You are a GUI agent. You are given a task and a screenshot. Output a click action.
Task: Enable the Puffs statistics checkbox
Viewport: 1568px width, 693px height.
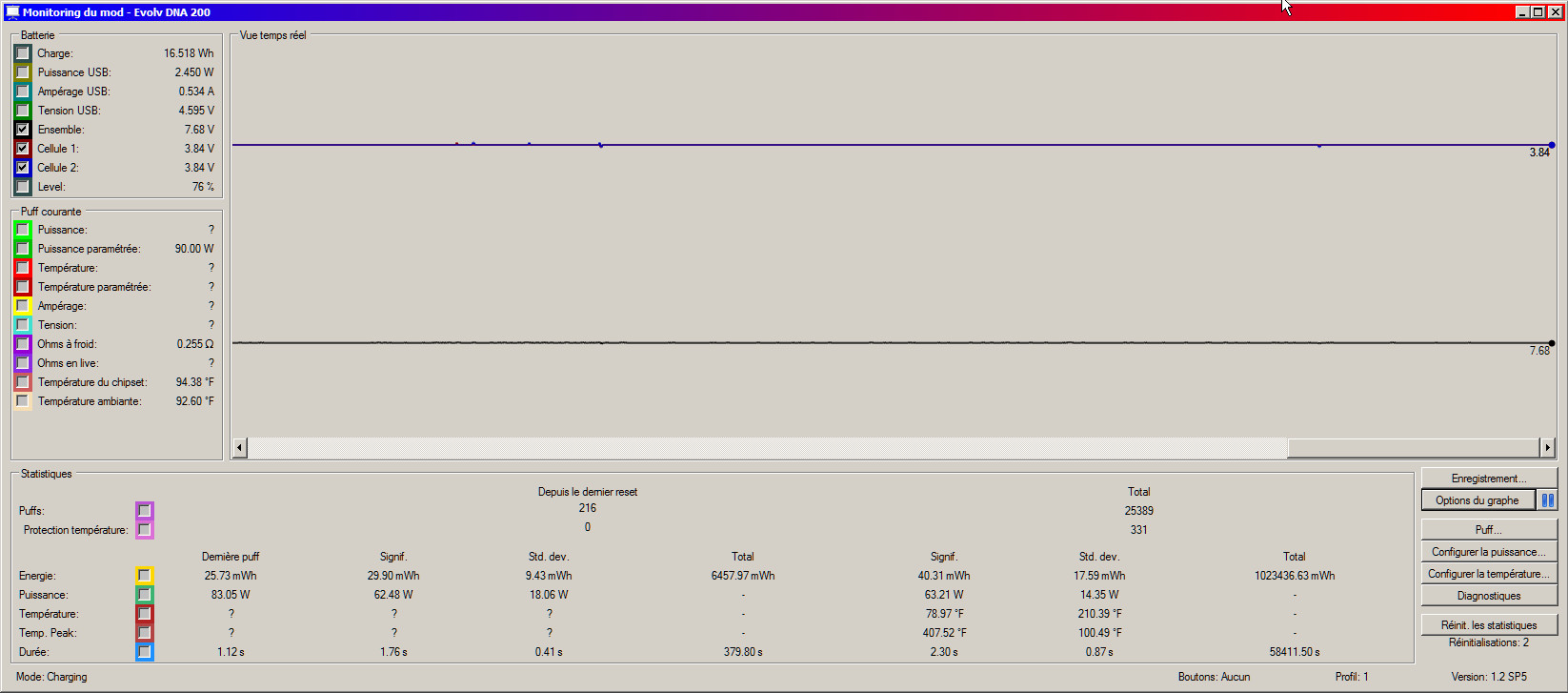coord(144,511)
